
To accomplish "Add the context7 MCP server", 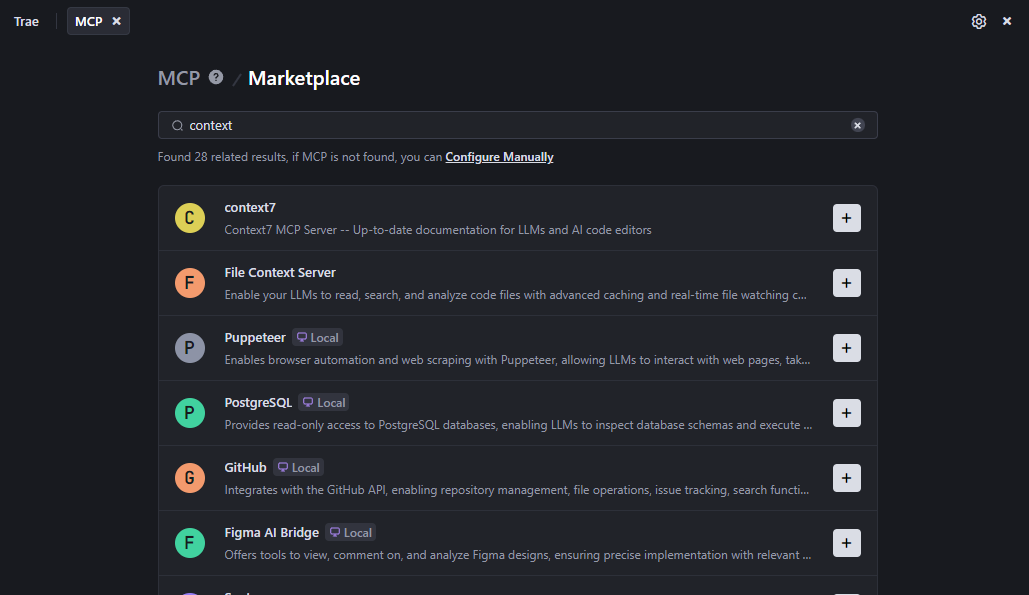I will 846,217.
